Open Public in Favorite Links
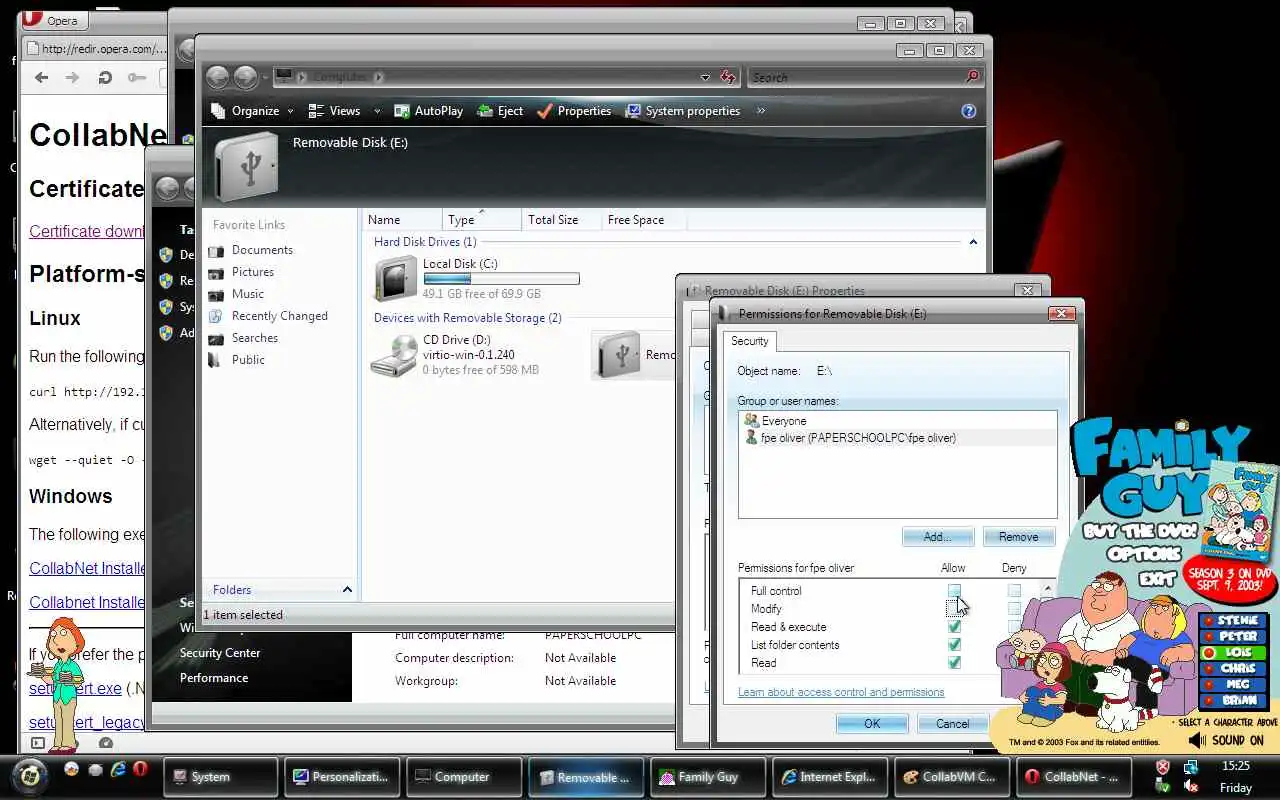 click(x=248, y=360)
